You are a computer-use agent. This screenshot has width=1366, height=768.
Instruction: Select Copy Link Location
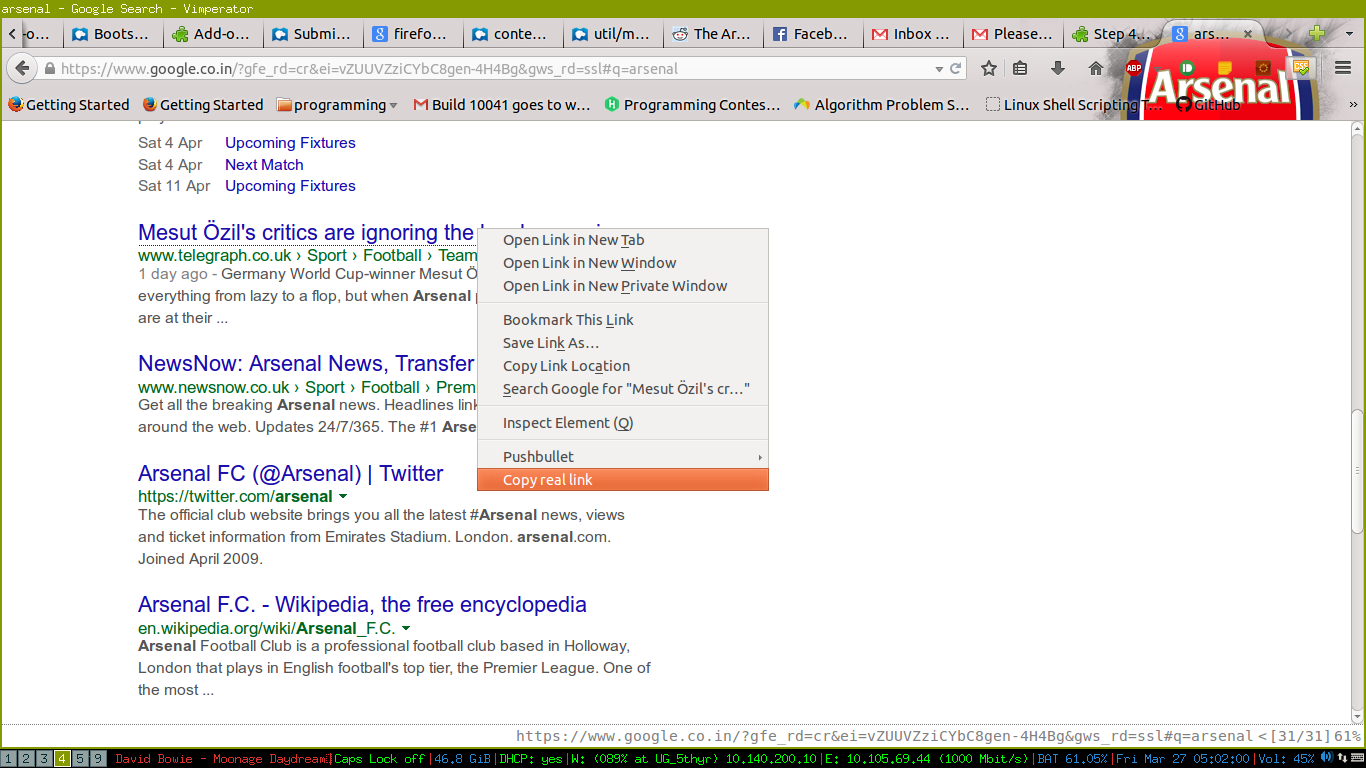tap(623, 366)
